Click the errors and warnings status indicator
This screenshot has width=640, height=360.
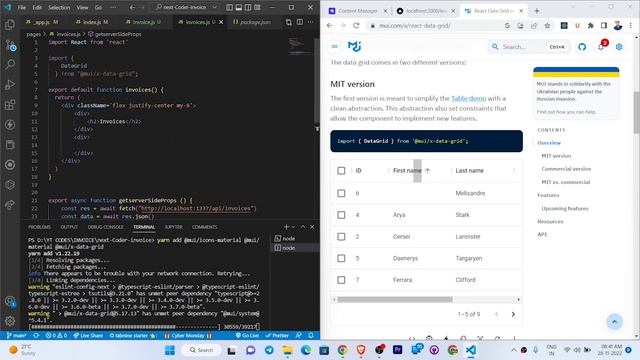pos(56,336)
